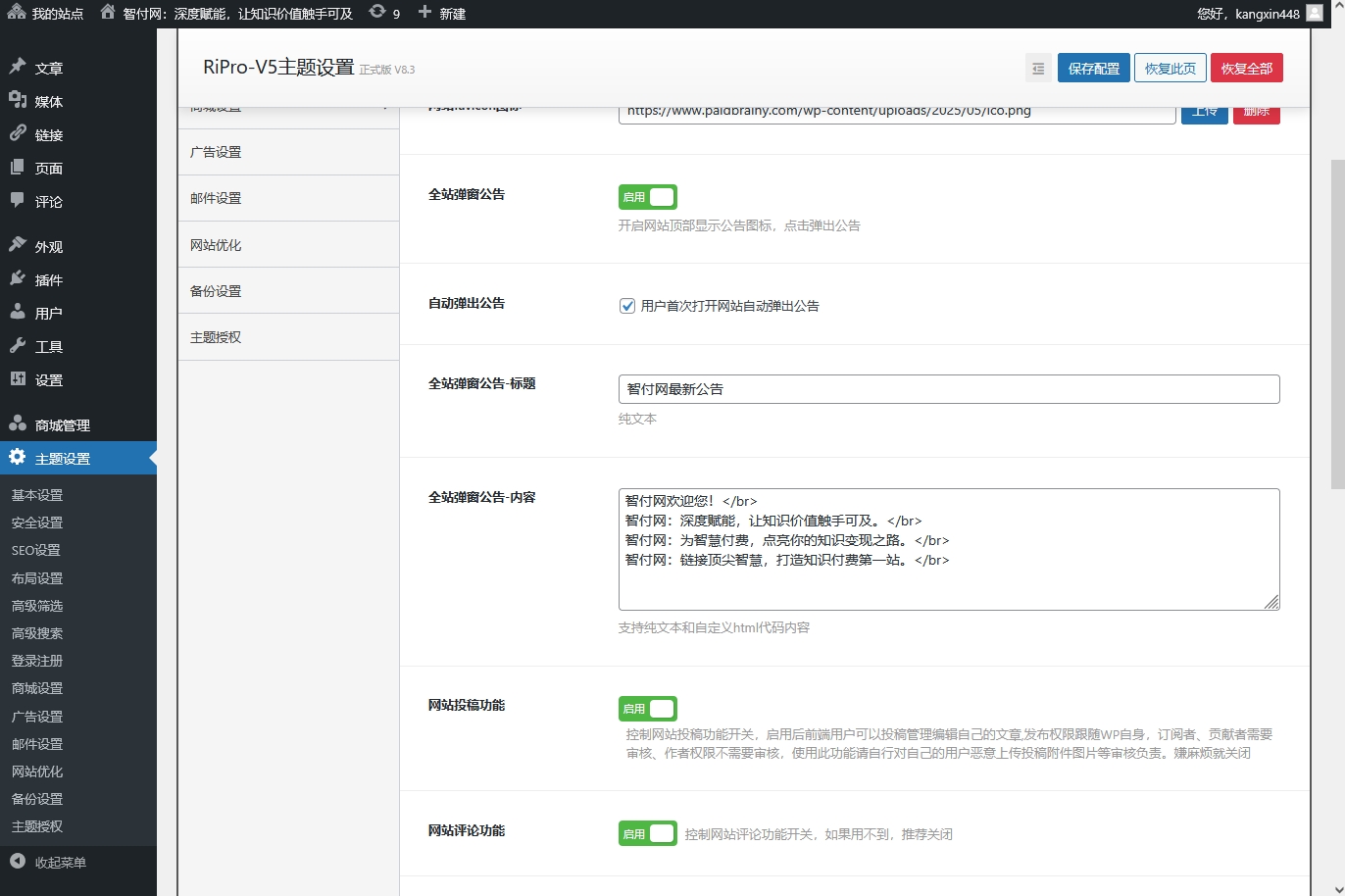Screen dimensions: 1345x896
Task: Click the page vertical scrollbar thumb
Action: [1337, 324]
